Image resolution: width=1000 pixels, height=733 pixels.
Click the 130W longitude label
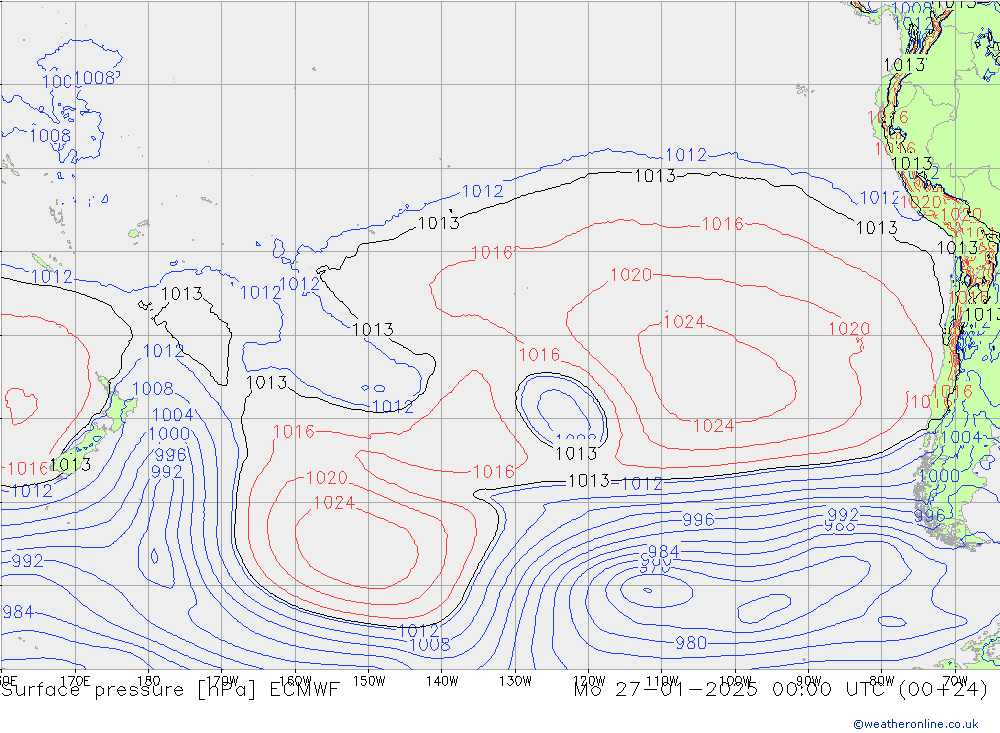pyautogui.click(x=515, y=681)
